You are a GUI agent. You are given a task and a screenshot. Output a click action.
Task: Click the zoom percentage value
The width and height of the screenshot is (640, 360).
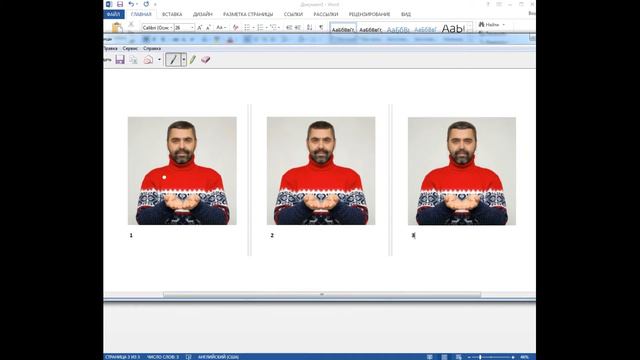[x=524, y=357]
